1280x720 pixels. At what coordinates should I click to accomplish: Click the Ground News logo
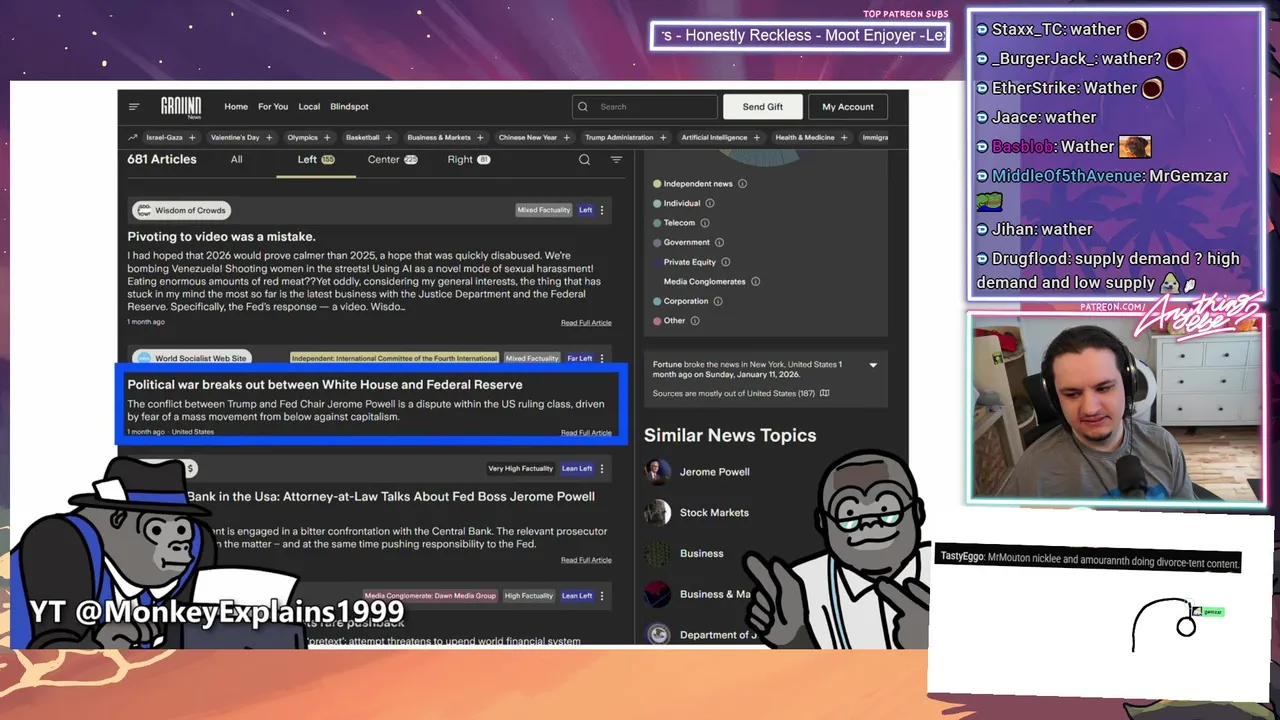click(x=181, y=106)
